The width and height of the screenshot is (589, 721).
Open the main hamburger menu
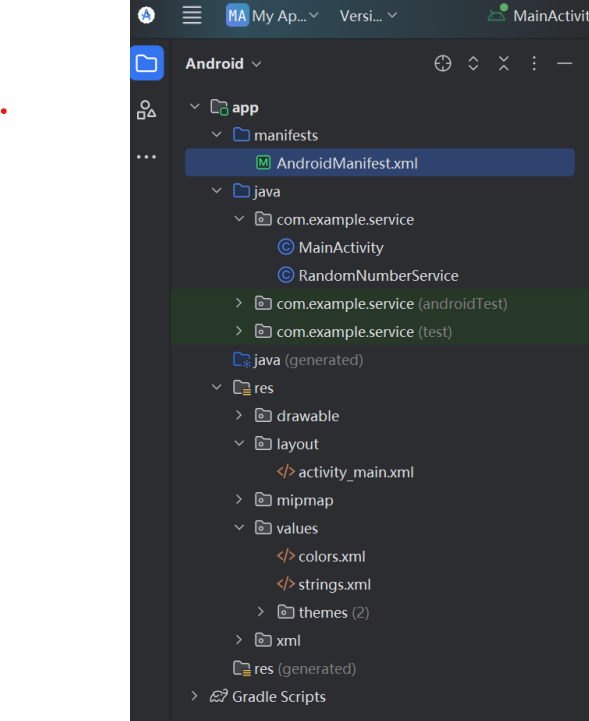coord(192,15)
